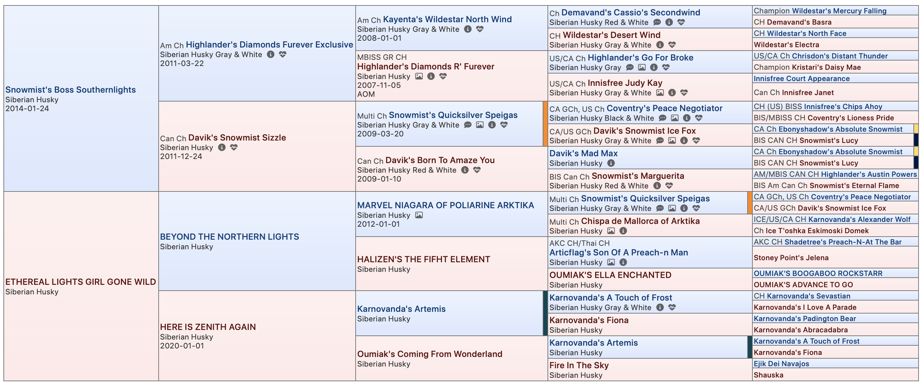The width and height of the screenshot is (923, 385).
Task: Open HALIZEN'S THE FIFHT ELEMENT link
Action: pyautogui.click(x=424, y=259)
